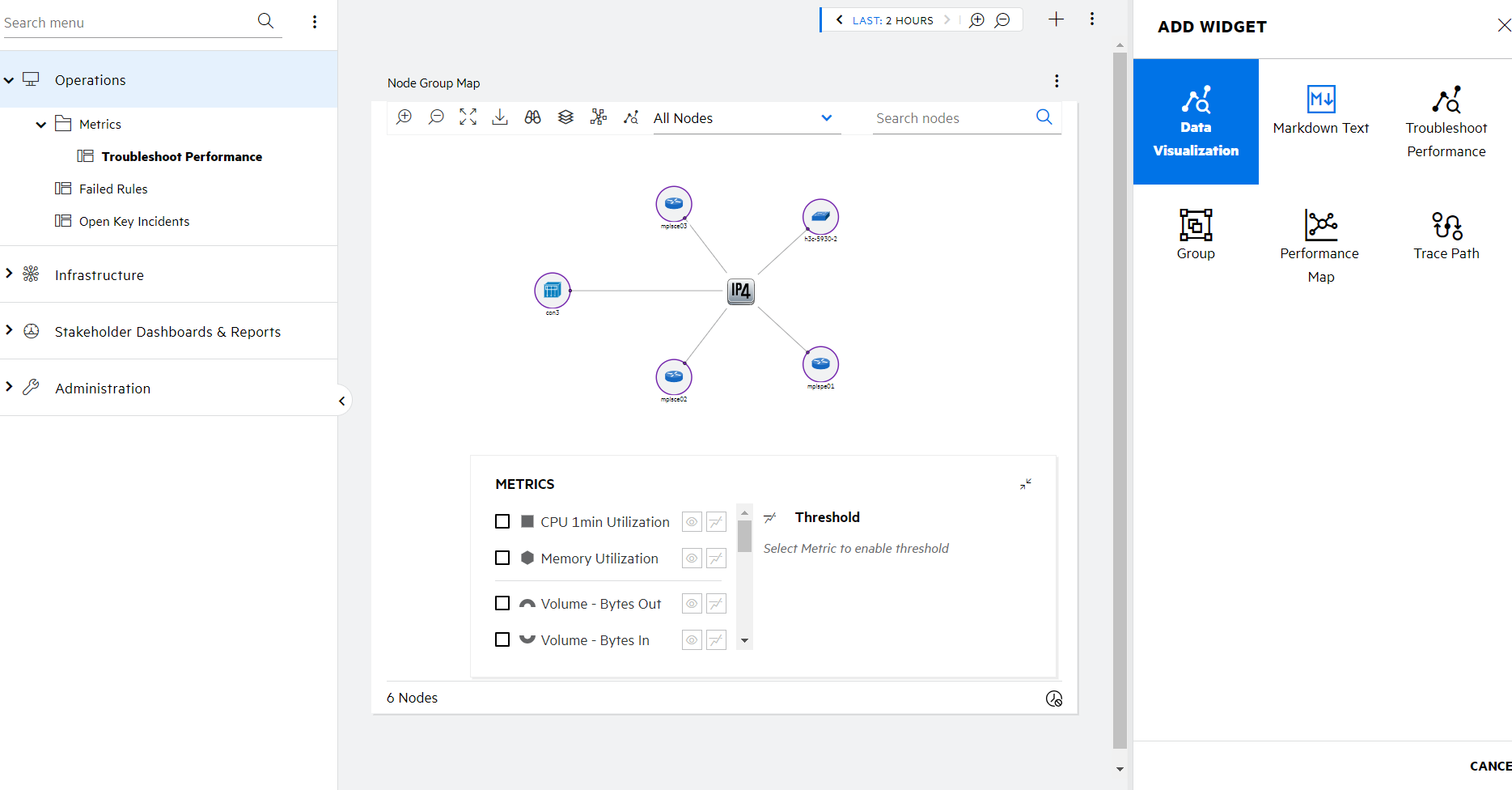Click the metrics list scrollbar thumb
The image size is (1512, 790).
(744, 537)
